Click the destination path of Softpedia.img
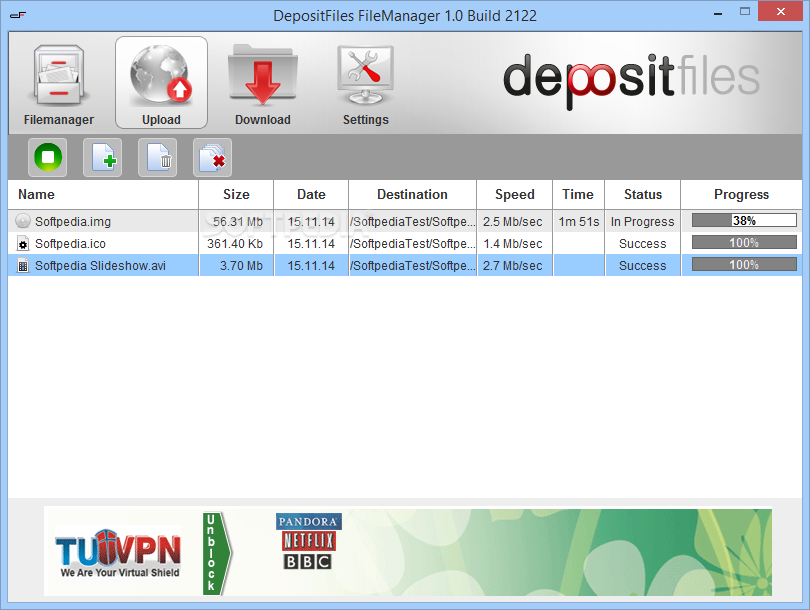The height and width of the screenshot is (610, 810). point(412,222)
